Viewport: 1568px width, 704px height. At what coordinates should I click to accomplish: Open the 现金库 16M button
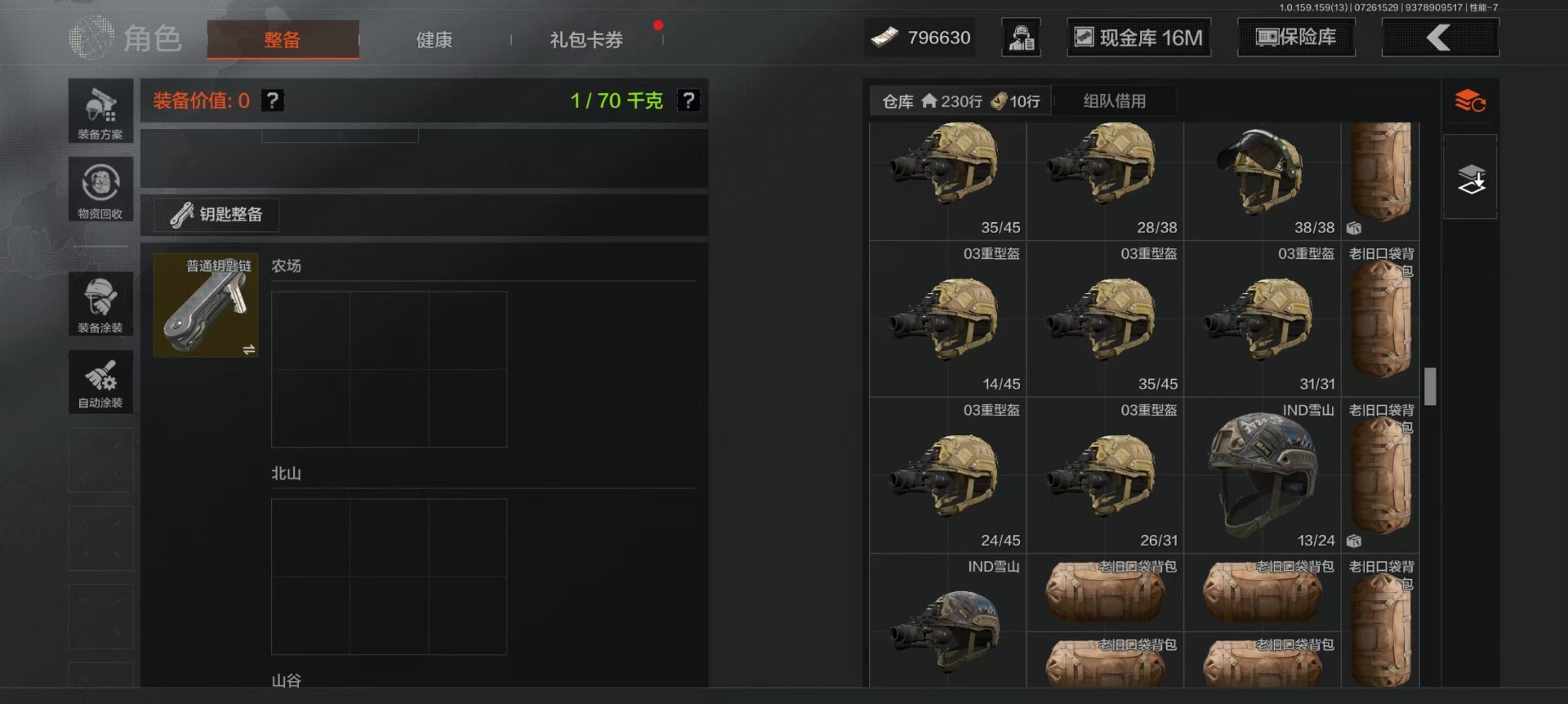(1139, 38)
